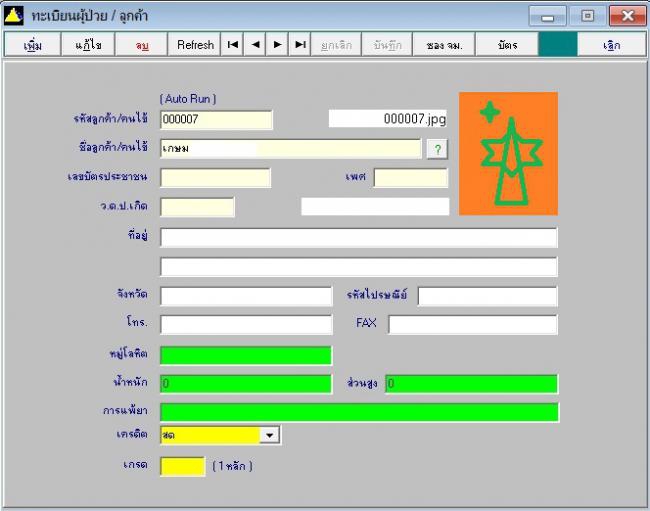650x511 pixels.
Task: Click the green drug allergy field
Action: point(359,412)
